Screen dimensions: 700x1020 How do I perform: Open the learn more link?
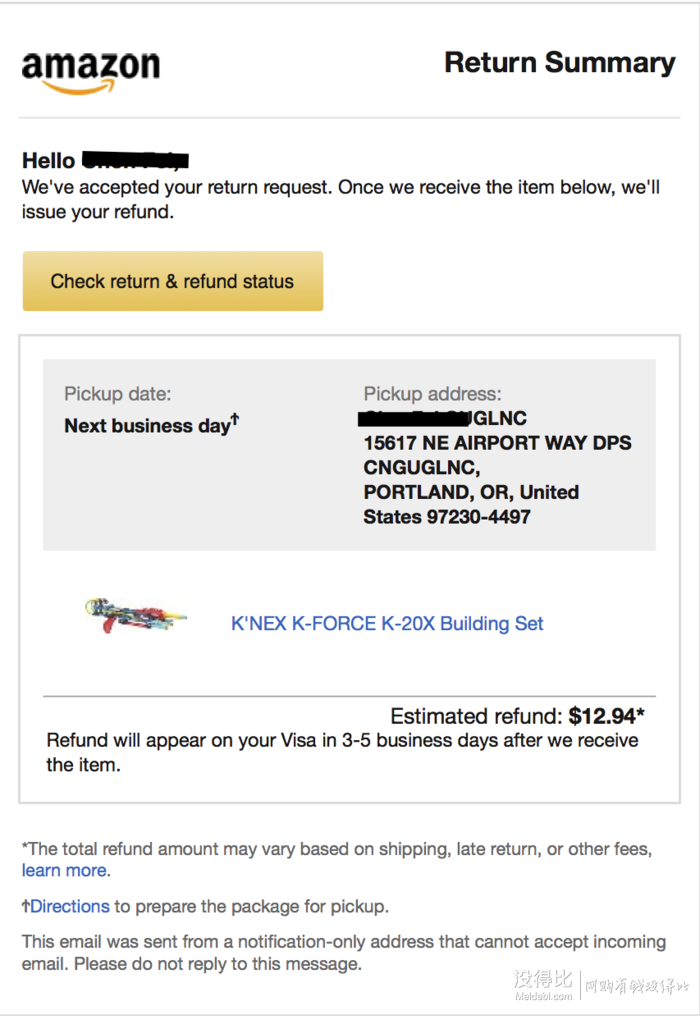click(64, 870)
